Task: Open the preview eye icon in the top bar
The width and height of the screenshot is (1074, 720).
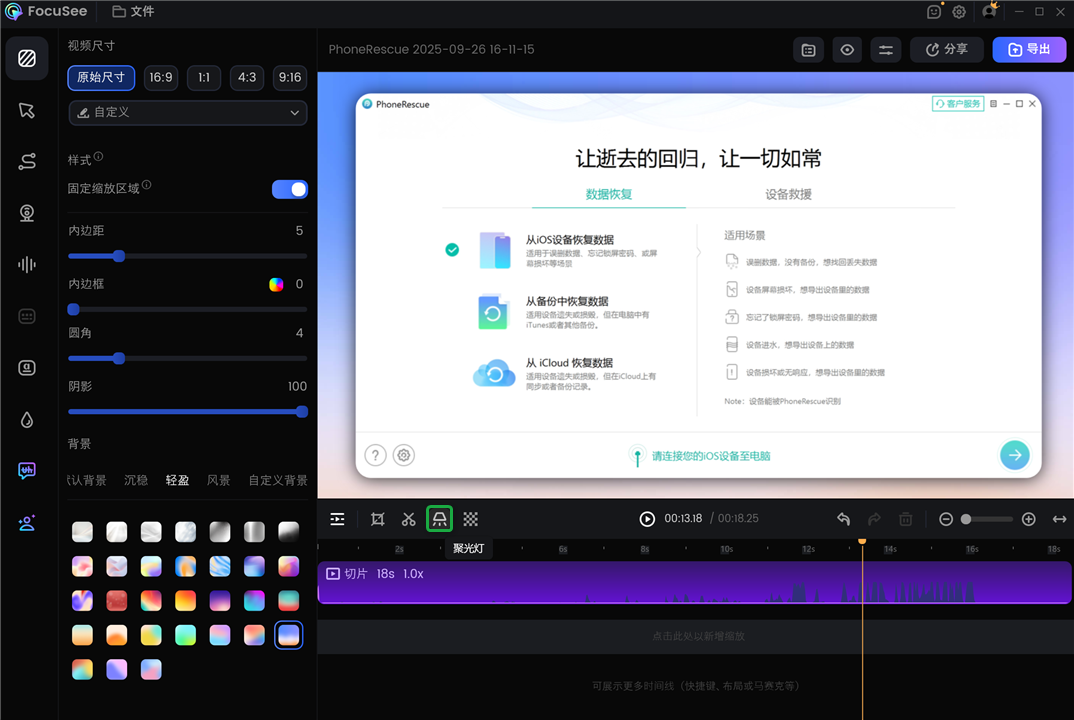Action: pos(846,49)
